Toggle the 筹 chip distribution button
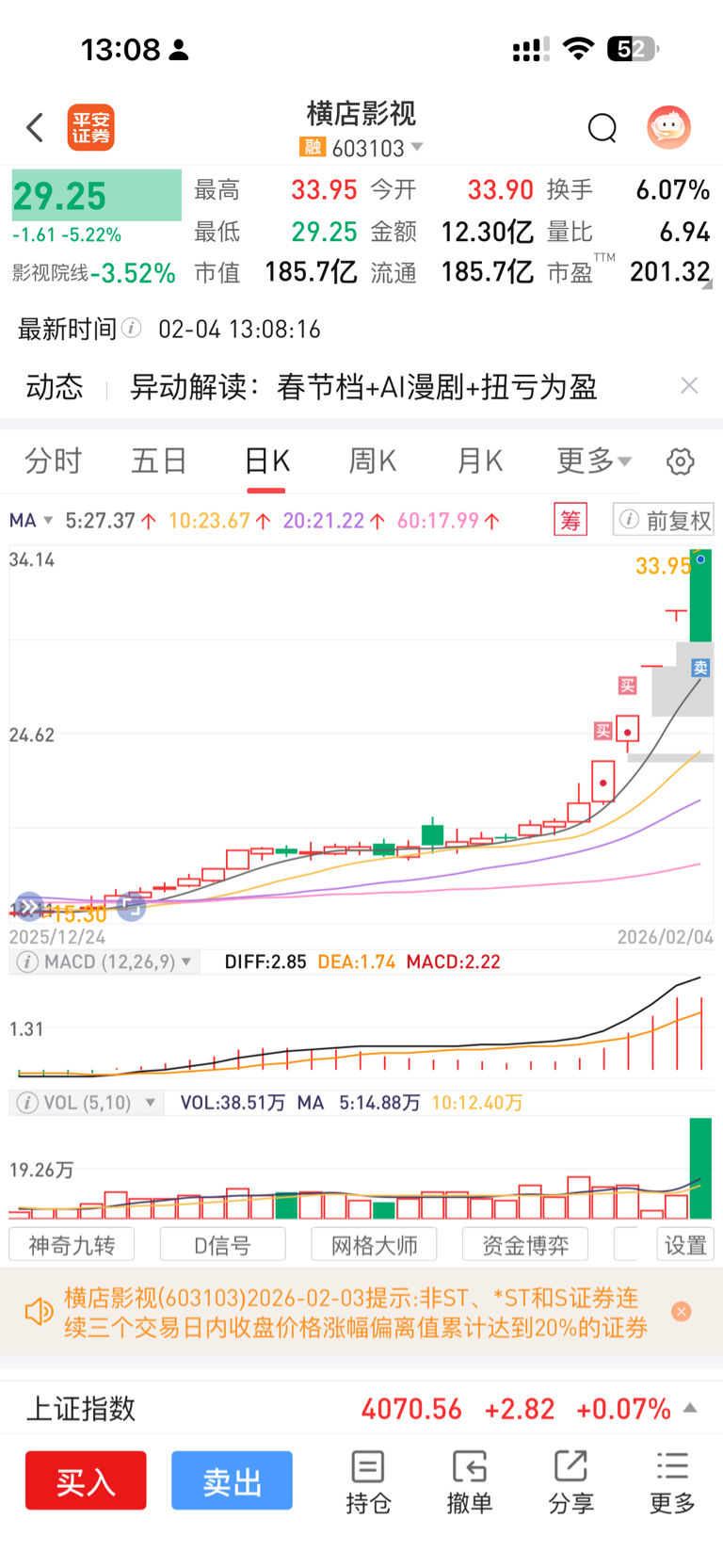The height and width of the screenshot is (1568, 723). click(570, 520)
